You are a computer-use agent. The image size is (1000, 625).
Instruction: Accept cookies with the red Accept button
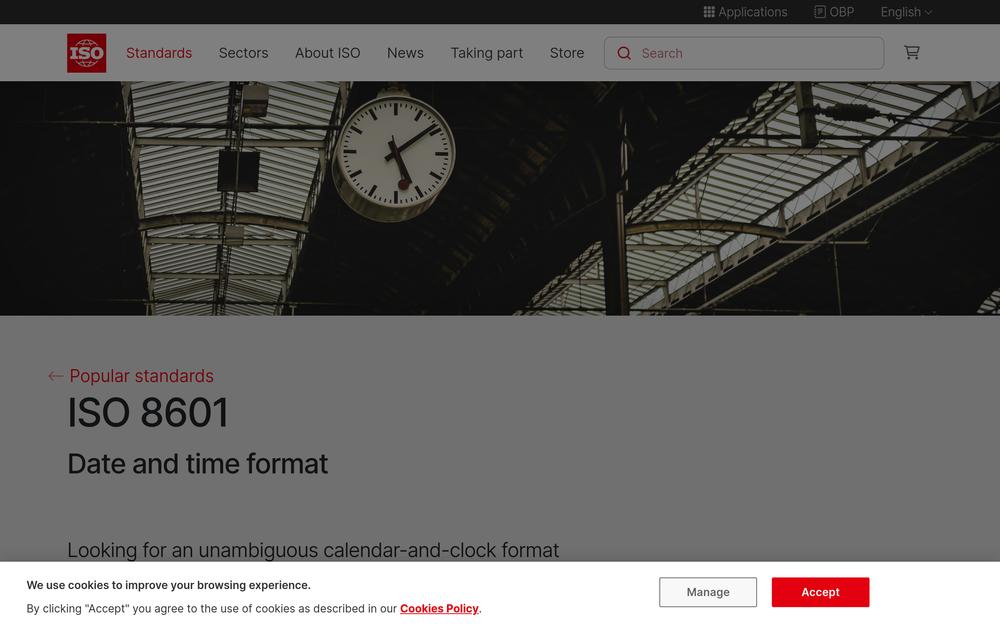[x=820, y=592]
